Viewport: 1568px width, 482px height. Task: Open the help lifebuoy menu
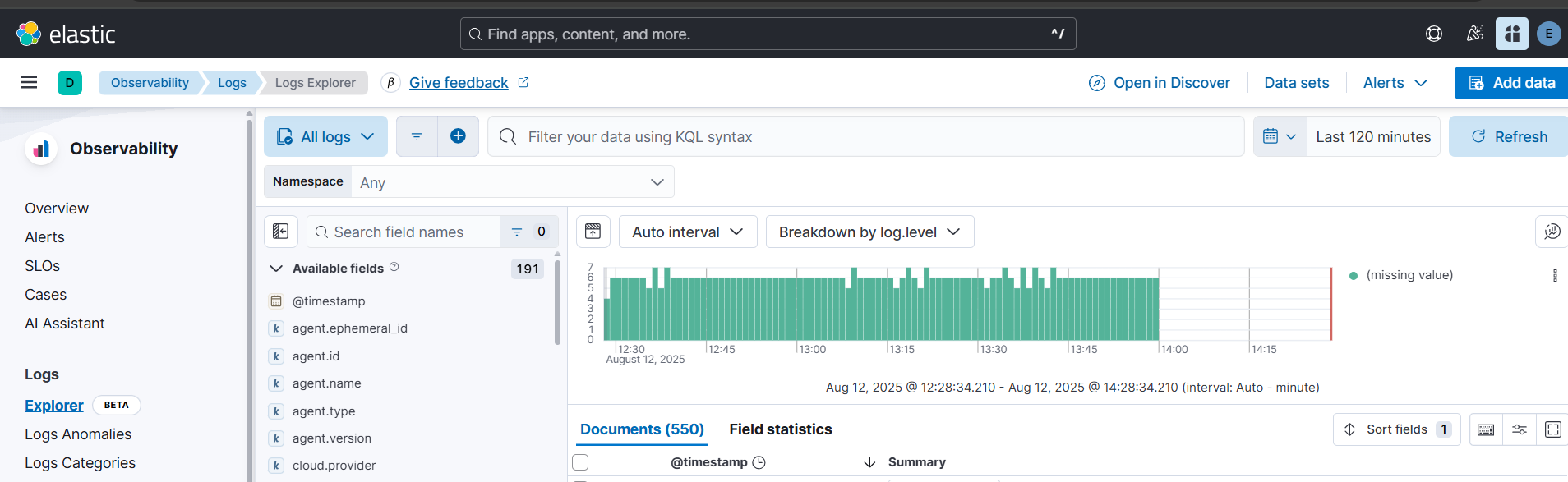(x=1434, y=34)
